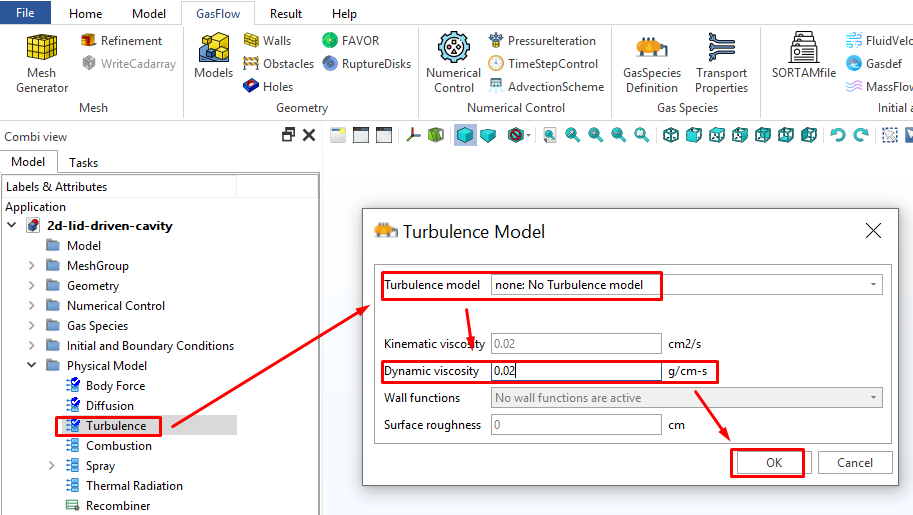Select Combustion item in Physical Model

[118, 446]
